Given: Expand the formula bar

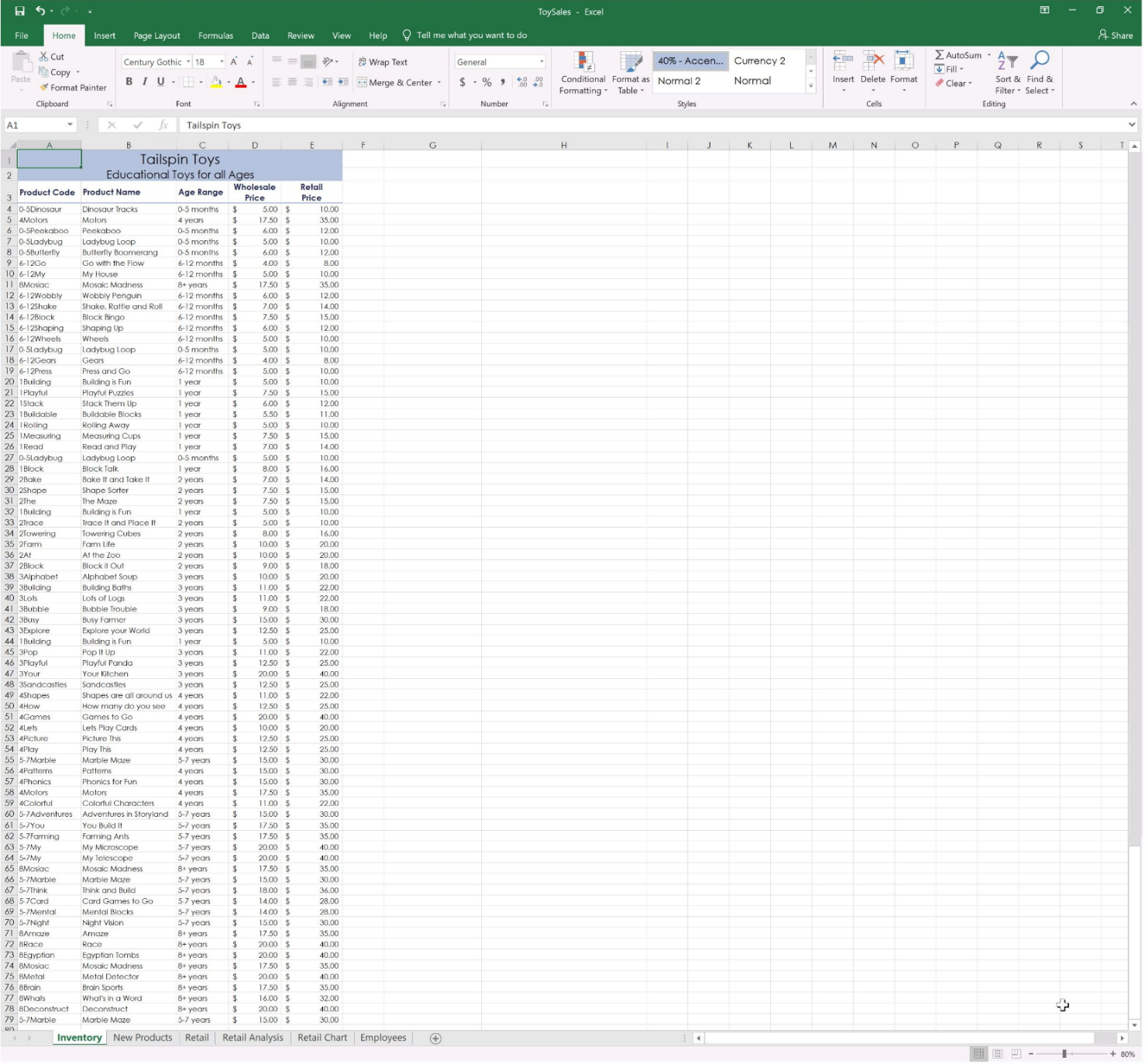Looking at the screenshot, I should tap(1132, 125).
